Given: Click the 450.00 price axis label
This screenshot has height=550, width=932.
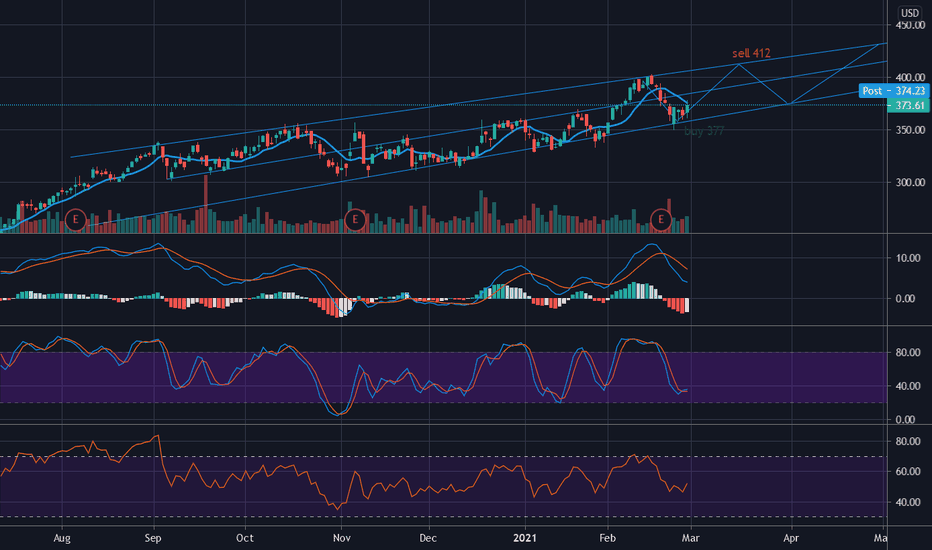Looking at the screenshot, I should [x=910, y=25].
